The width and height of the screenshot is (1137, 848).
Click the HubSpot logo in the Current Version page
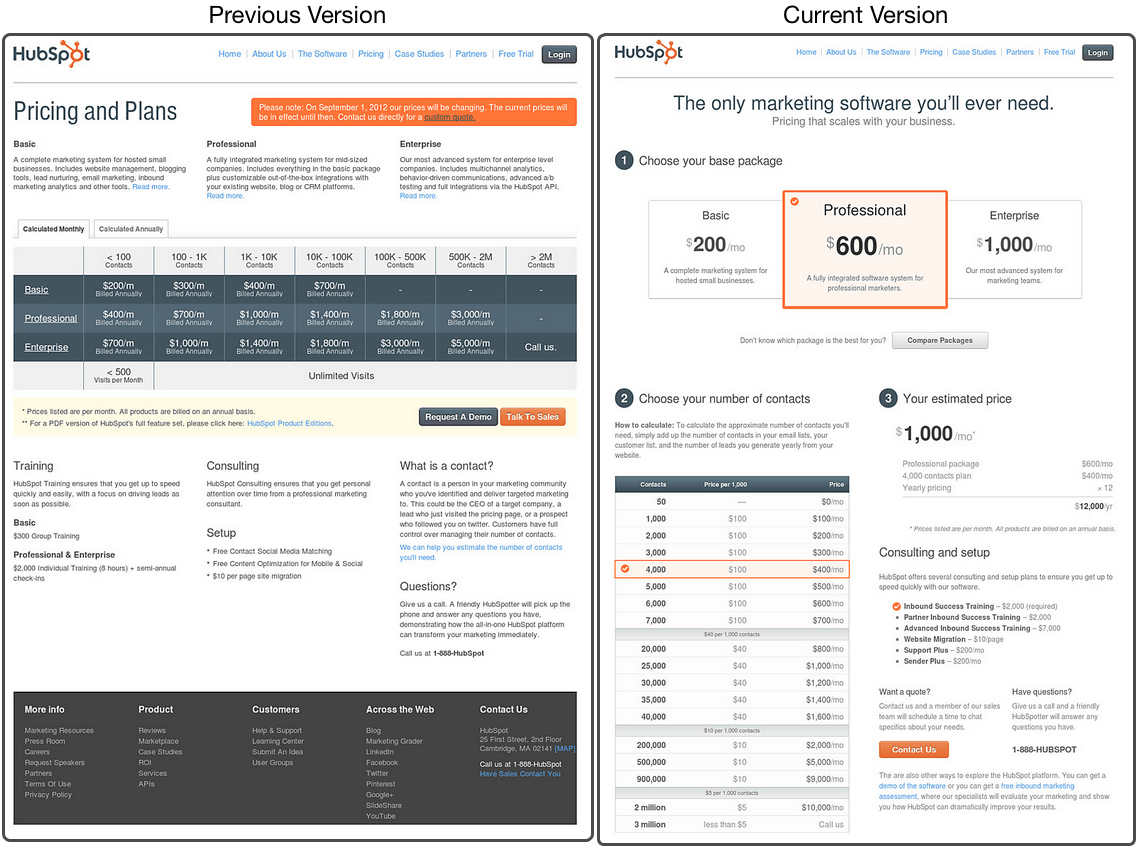pyautogui.click(x=648, y=52)
